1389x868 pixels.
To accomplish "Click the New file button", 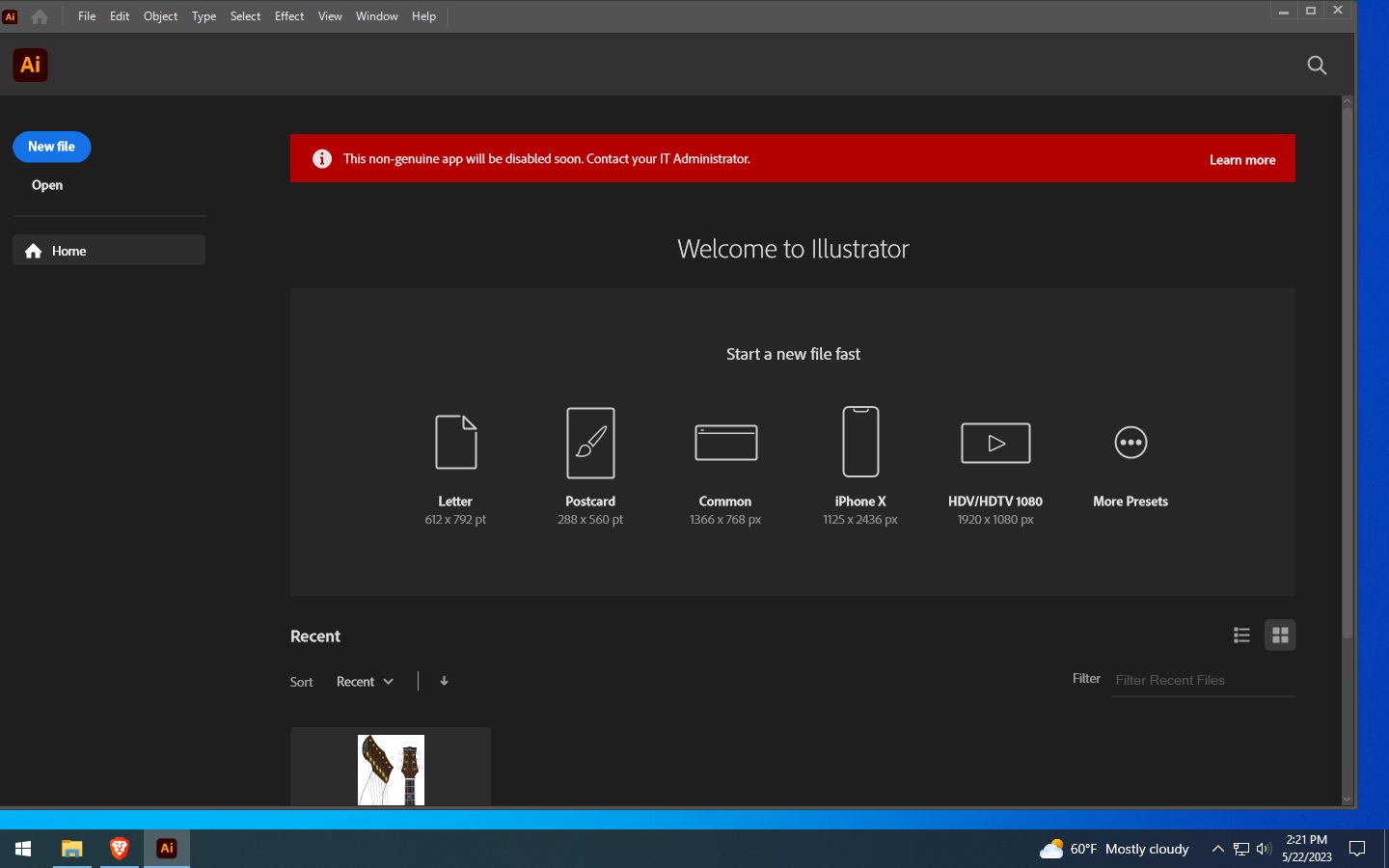I will [52, 147].
